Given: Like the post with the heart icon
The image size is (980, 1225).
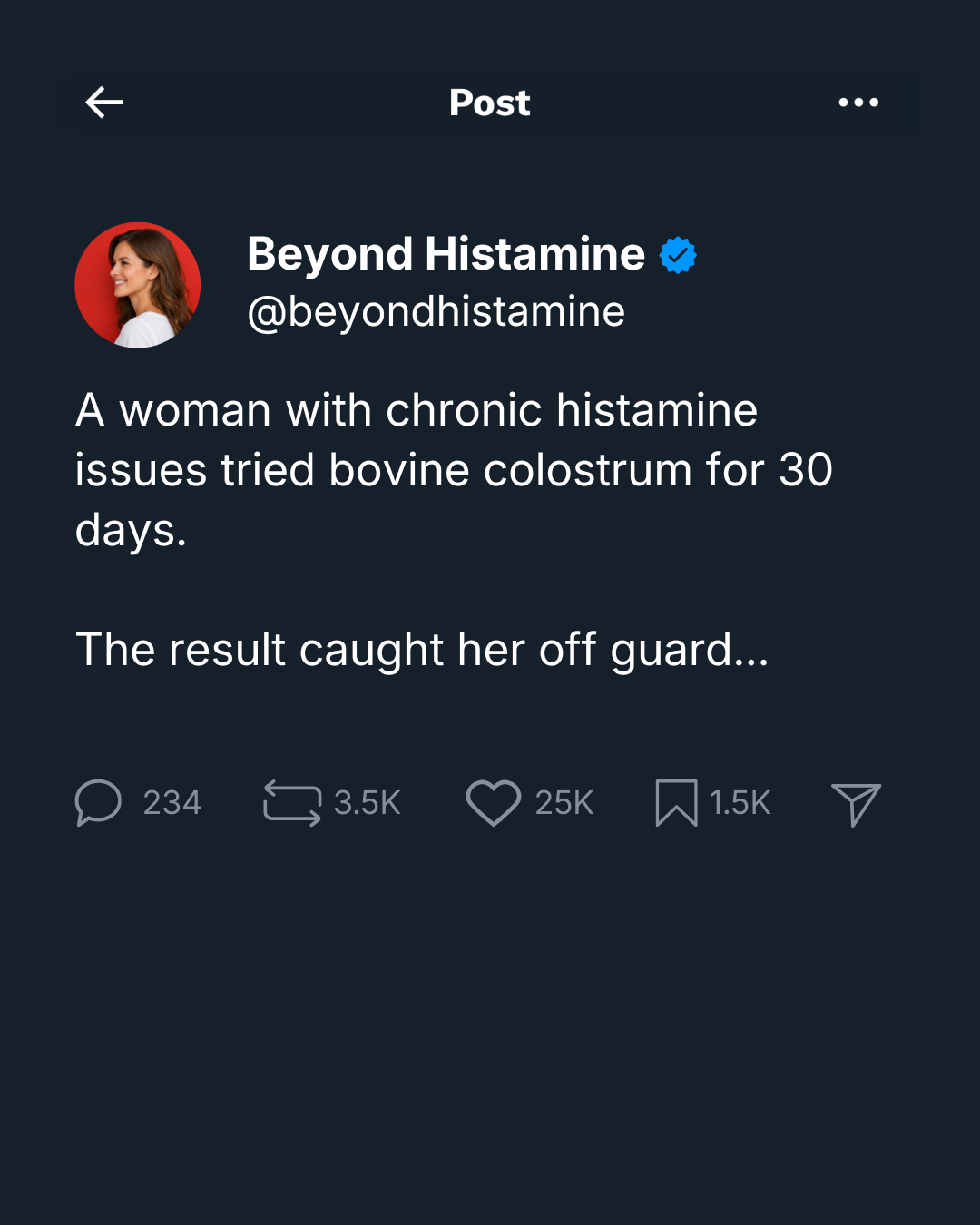Looking at the screenshot, I should coord(494,803).
